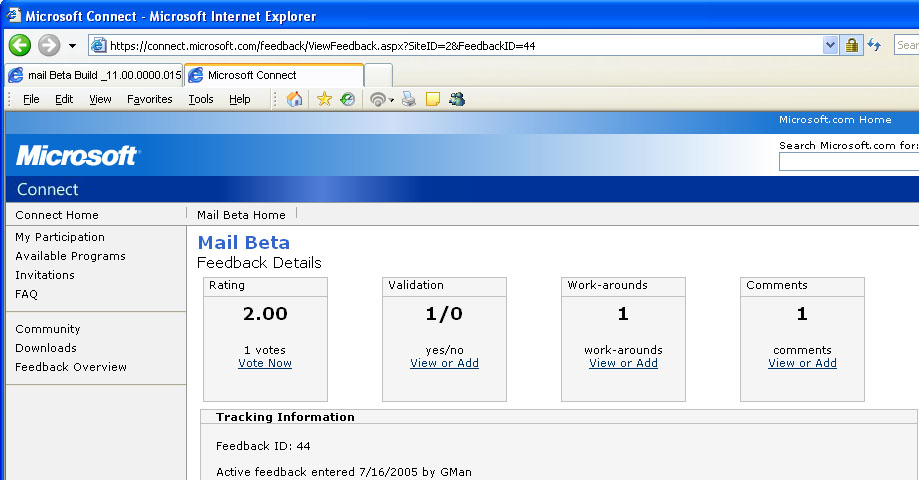
Task: Click the page icon in the address bar
Action: click(x=98, y=45)
